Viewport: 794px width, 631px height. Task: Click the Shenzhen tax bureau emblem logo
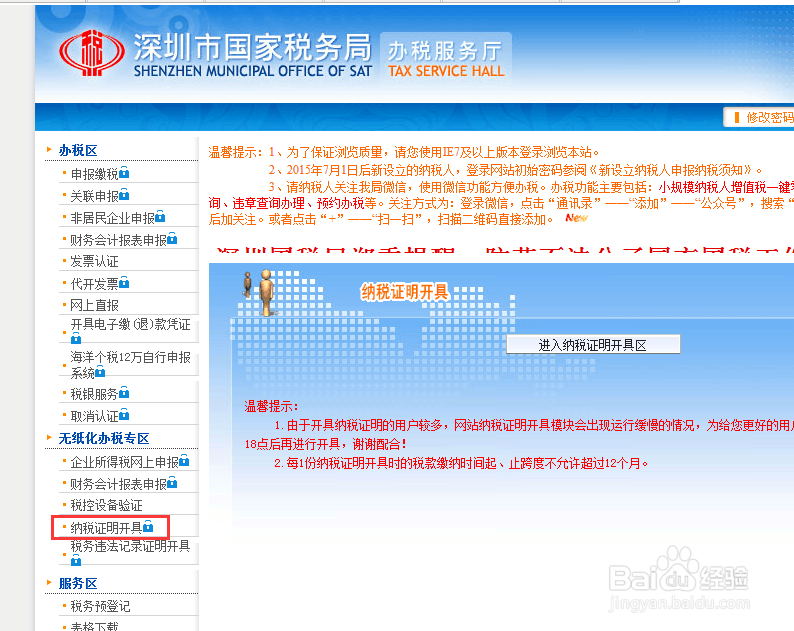(92, 52)
